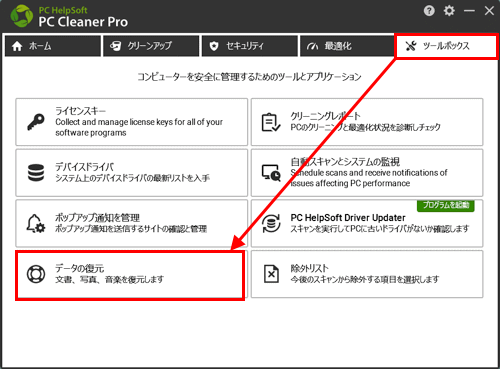Screen dimensions: 500x369
Task: Select the ツールボックス tab
Action: pos(446,46)
